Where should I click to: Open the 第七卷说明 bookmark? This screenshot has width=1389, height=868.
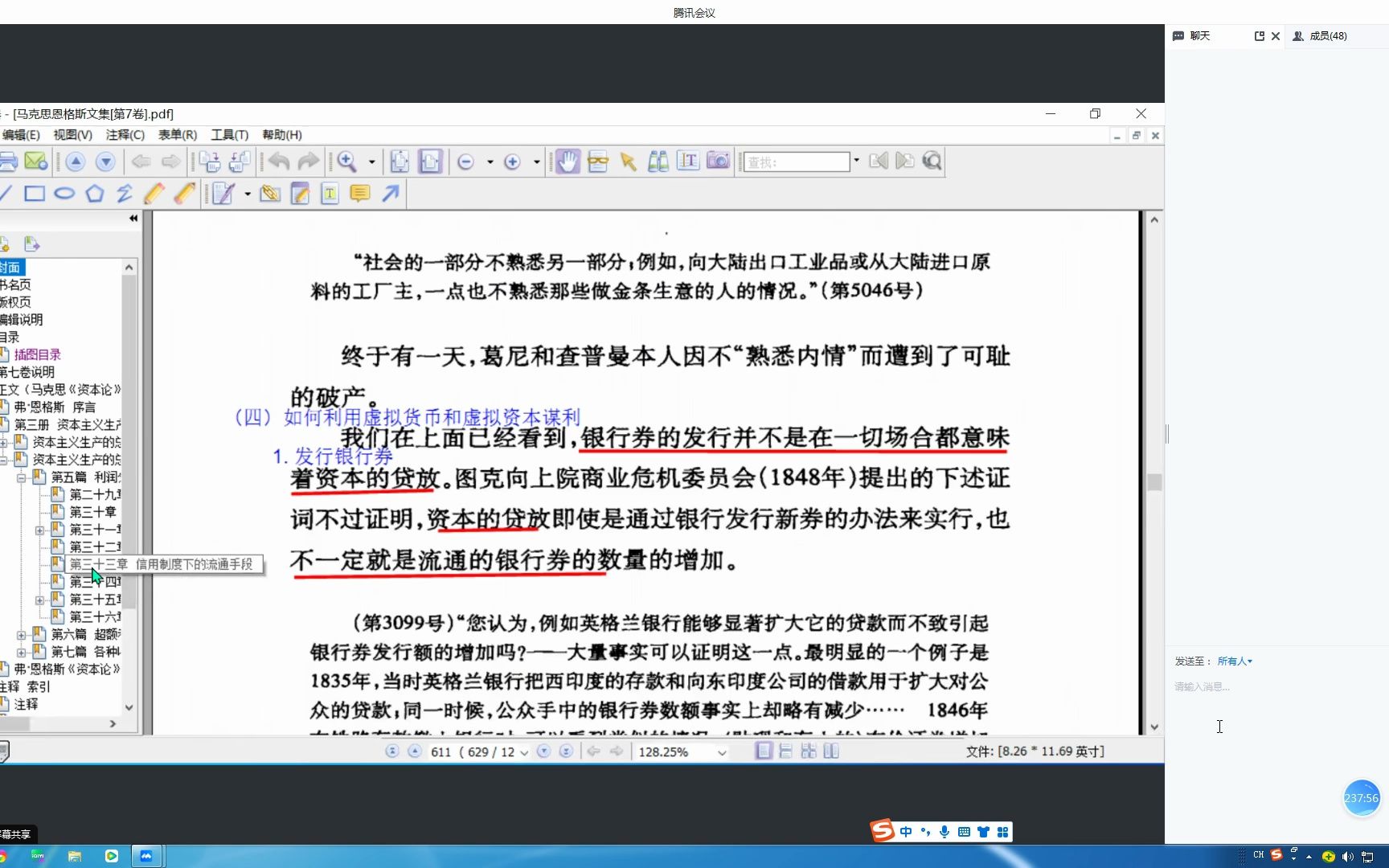click(27, 372)
